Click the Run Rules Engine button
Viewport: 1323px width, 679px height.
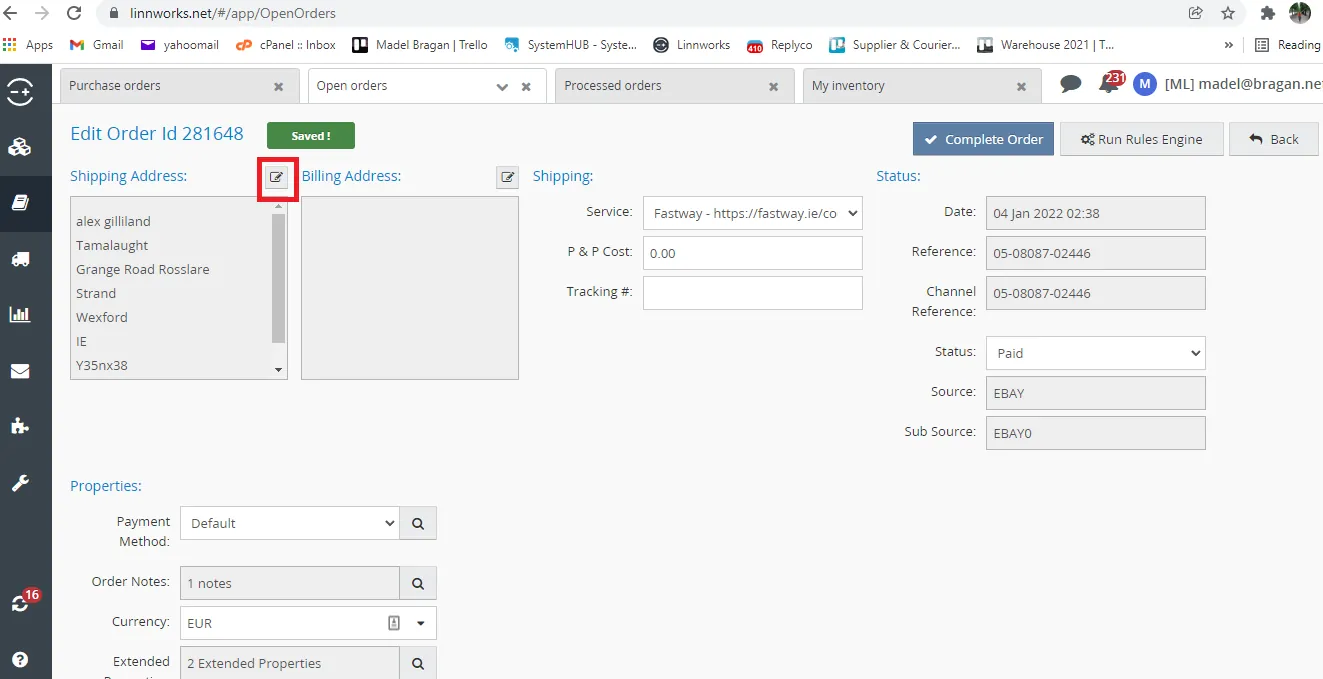point(1141,139)
